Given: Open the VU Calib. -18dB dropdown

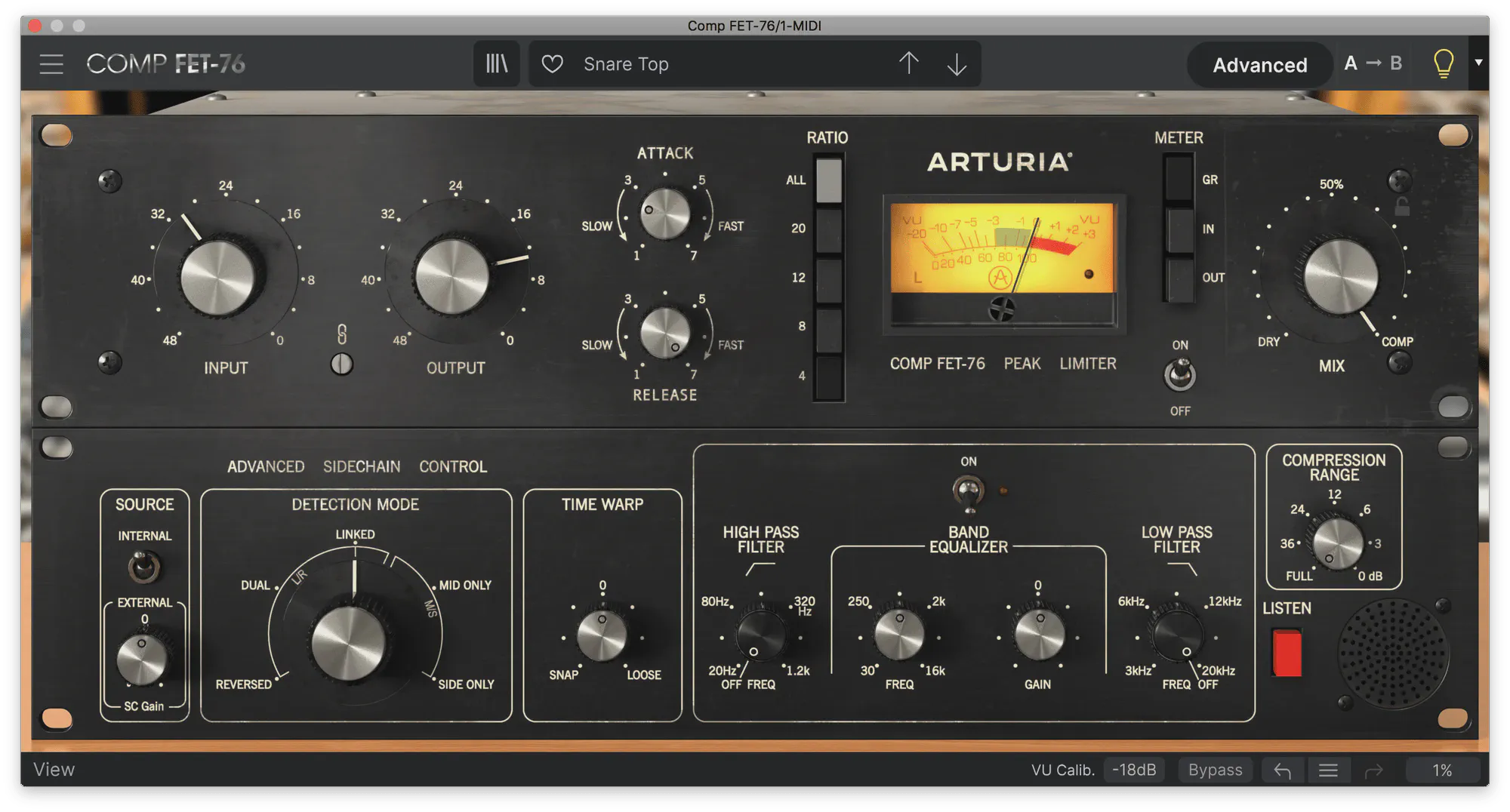Looking at the screenshot, I should tap(1134, 770).
